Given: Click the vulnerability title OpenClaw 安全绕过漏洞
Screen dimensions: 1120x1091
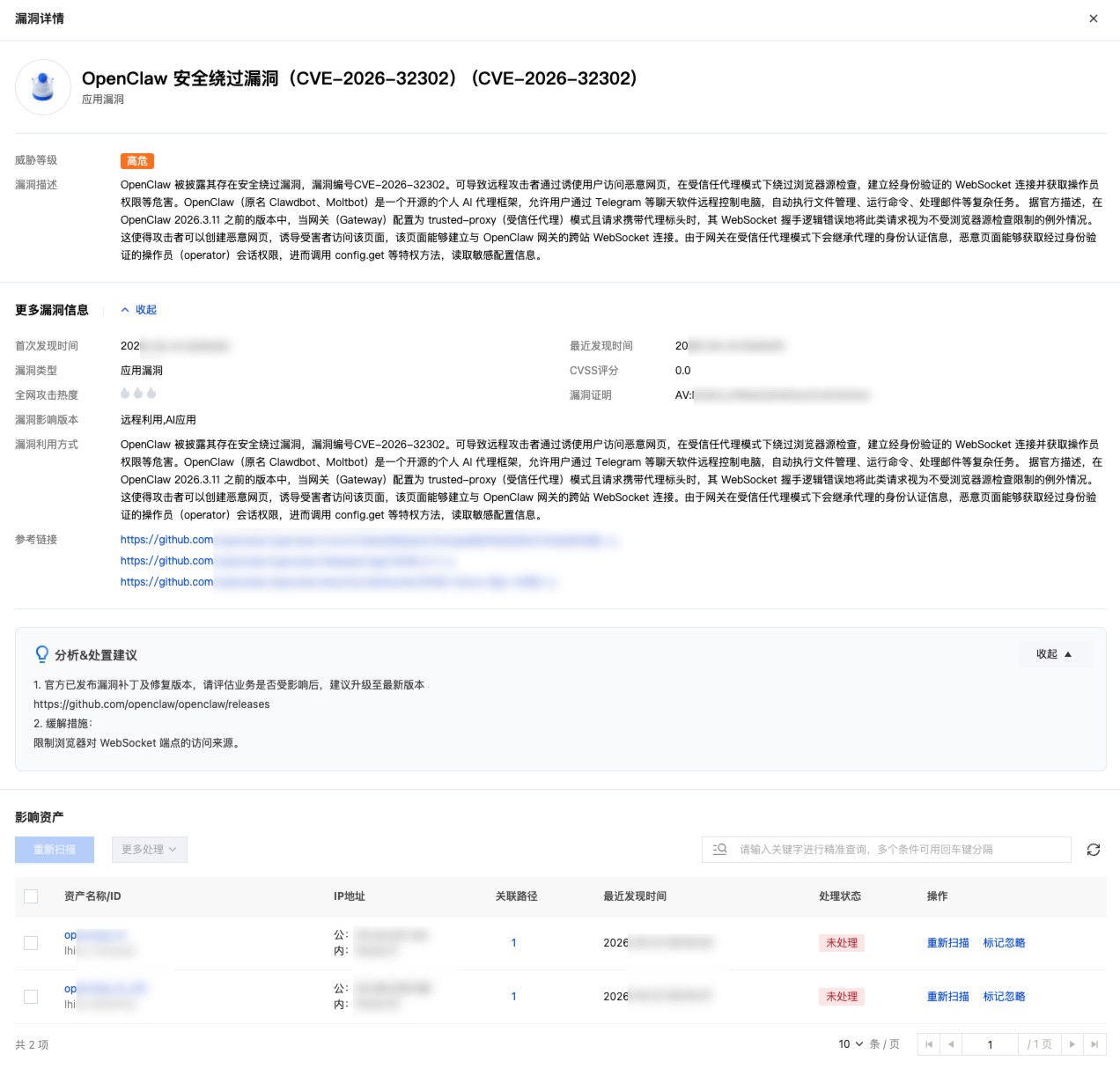Looking at the screenshot, I should click(360, 78).
